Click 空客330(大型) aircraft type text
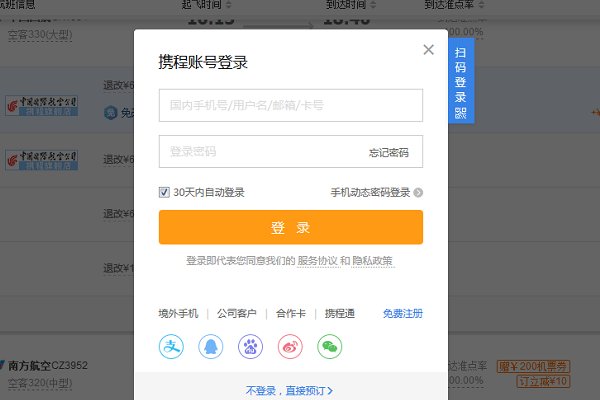 40,34
